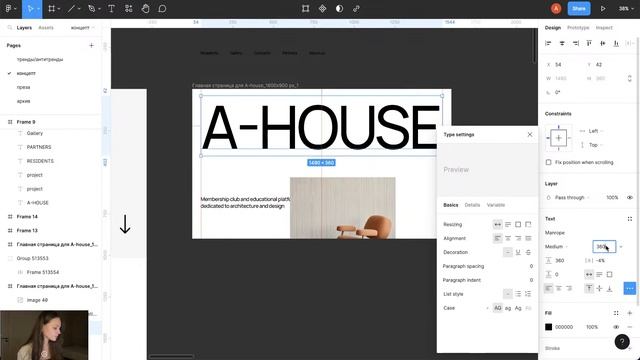Align bottom icon in Design panel
The height and width of the screenshot is (360, 640).
[616, 43]
